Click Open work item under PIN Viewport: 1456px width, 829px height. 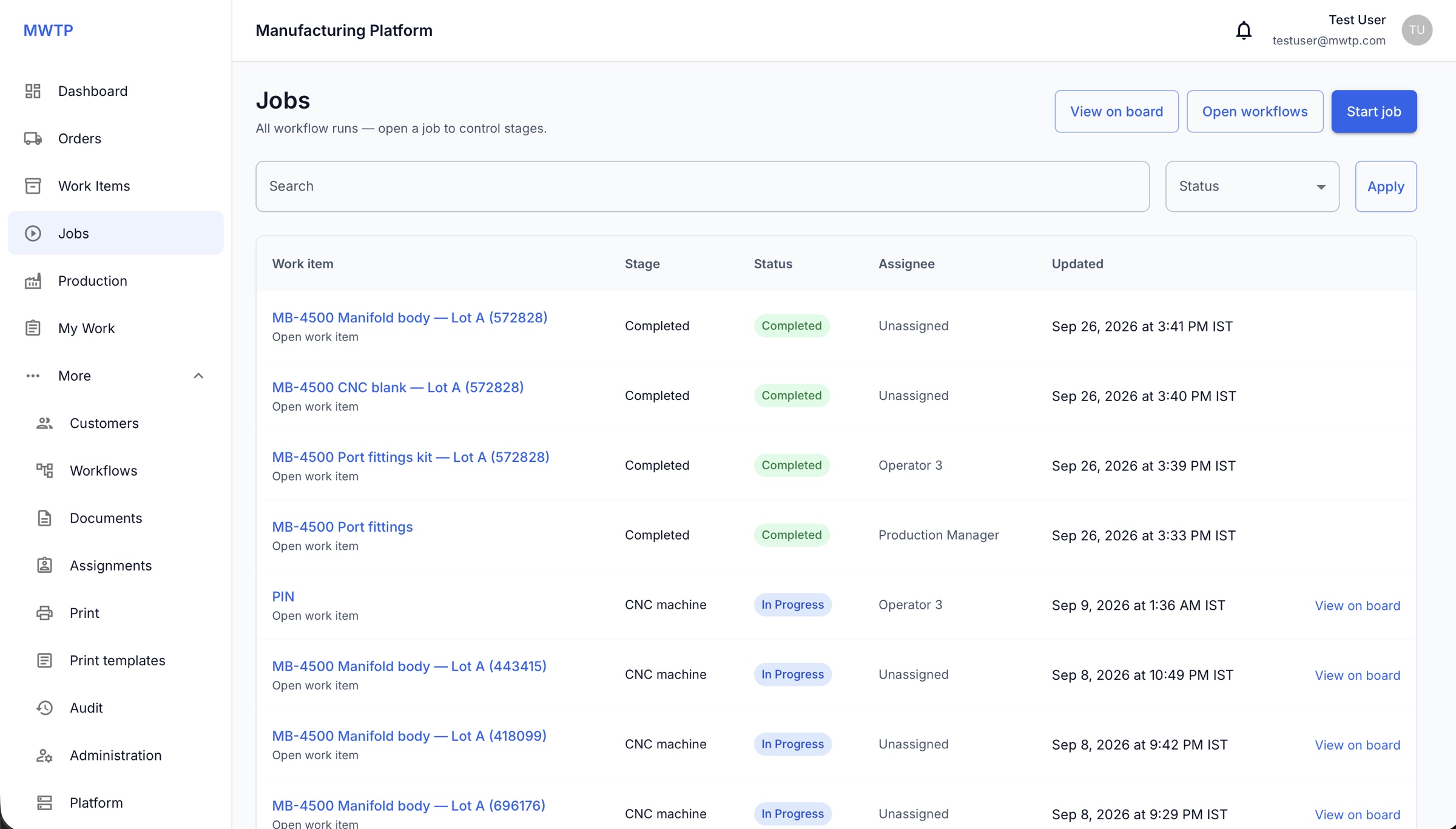315,616
